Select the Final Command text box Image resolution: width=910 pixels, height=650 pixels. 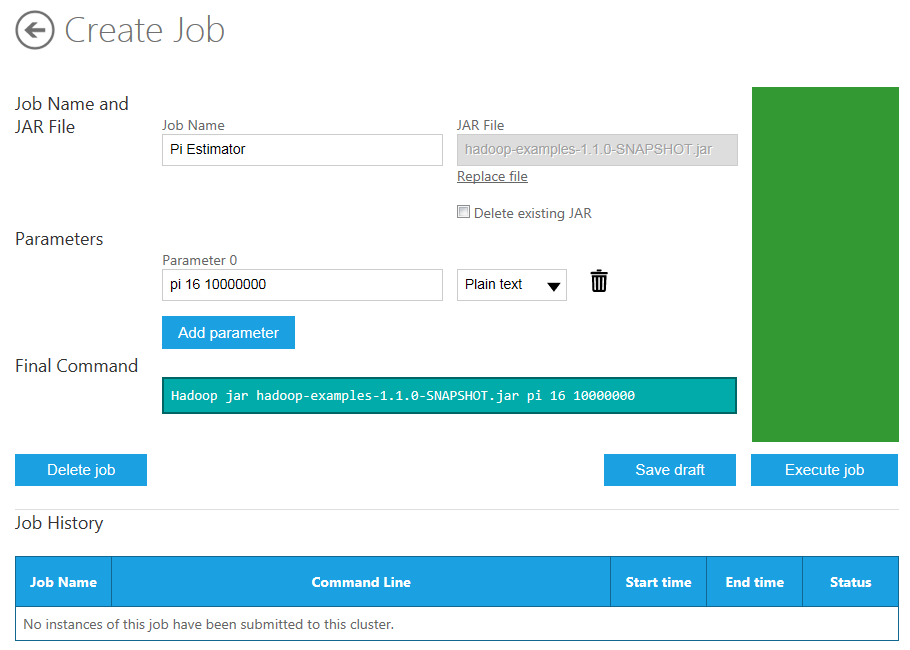click(449, 396)
